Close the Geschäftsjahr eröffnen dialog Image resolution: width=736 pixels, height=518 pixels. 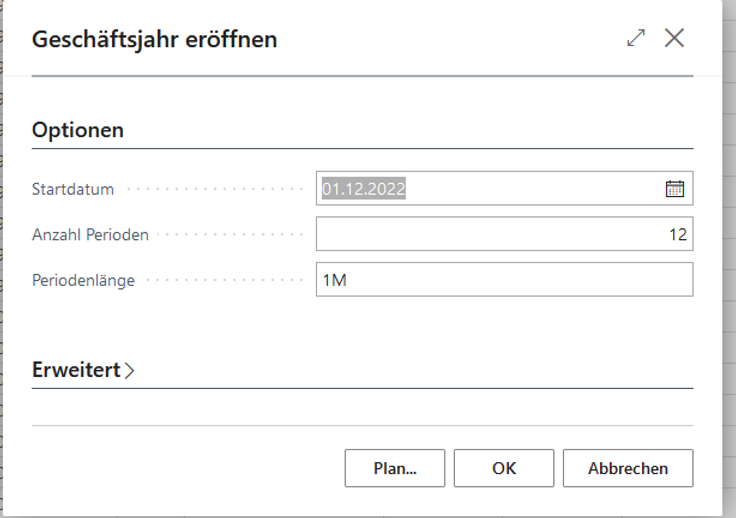[x=675, y=39]
